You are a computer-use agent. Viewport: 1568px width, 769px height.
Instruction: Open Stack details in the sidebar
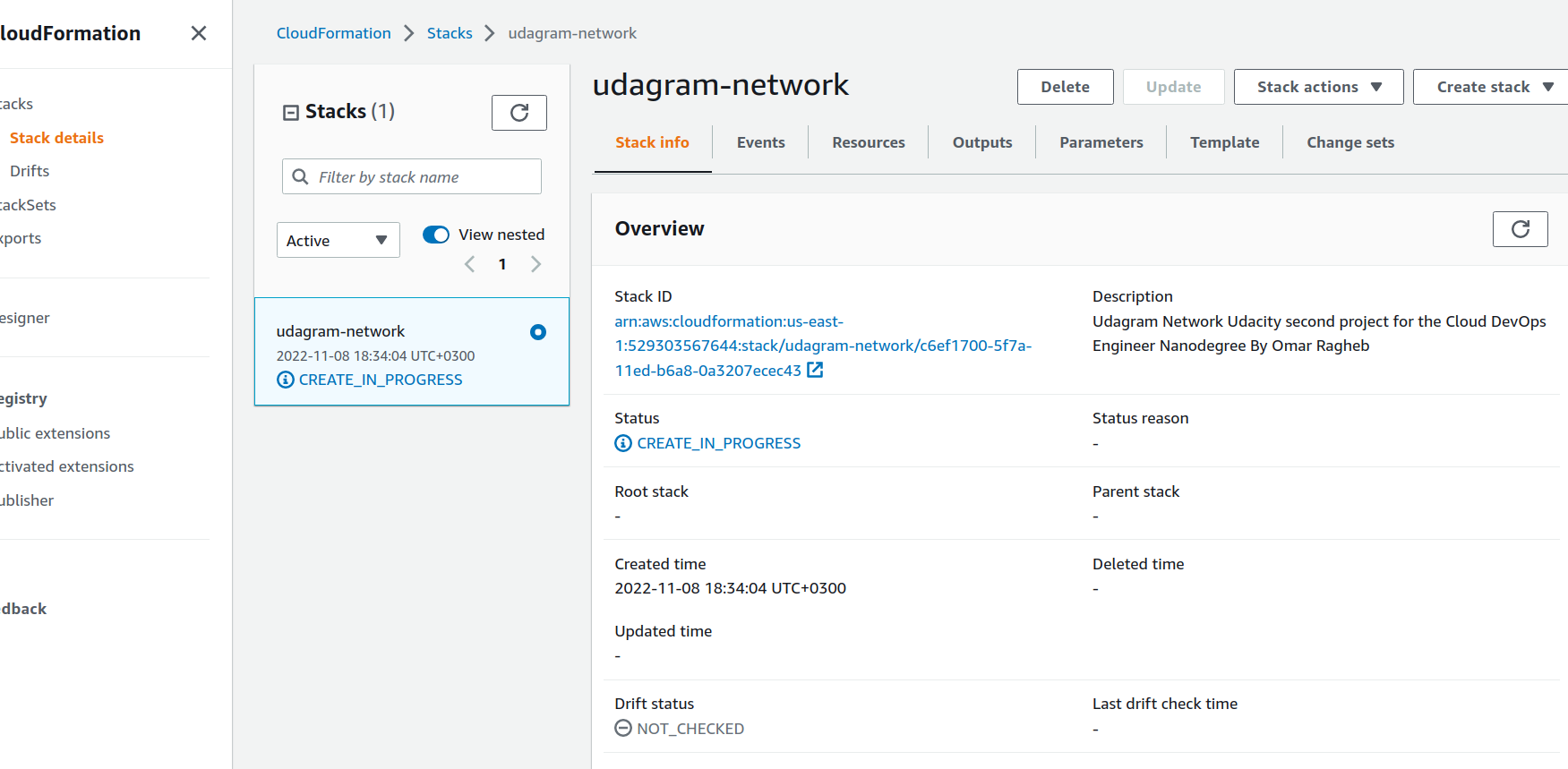point(56,138)
